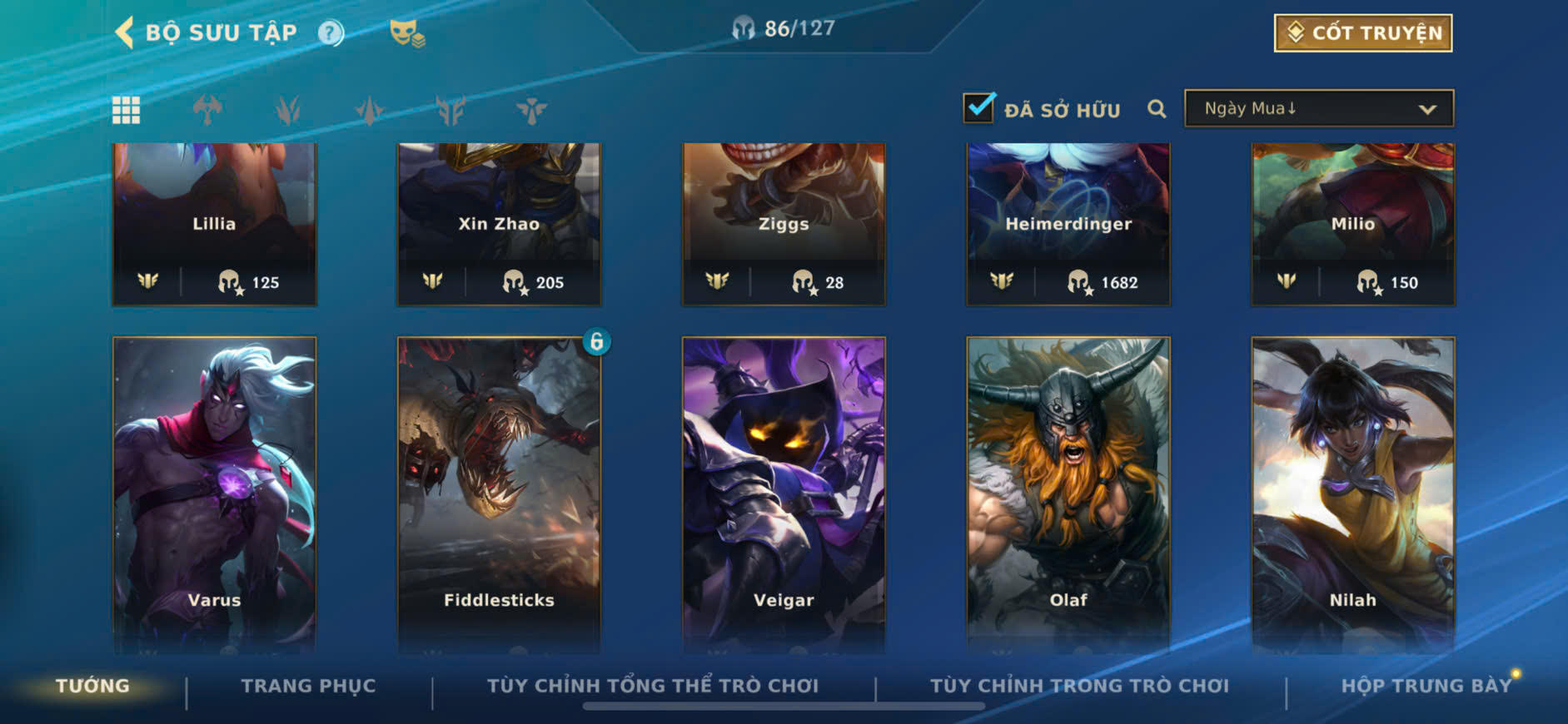Filter champions by the first role icon
The height and width of the screenshot is (724, 1568).
pos(207,110)
